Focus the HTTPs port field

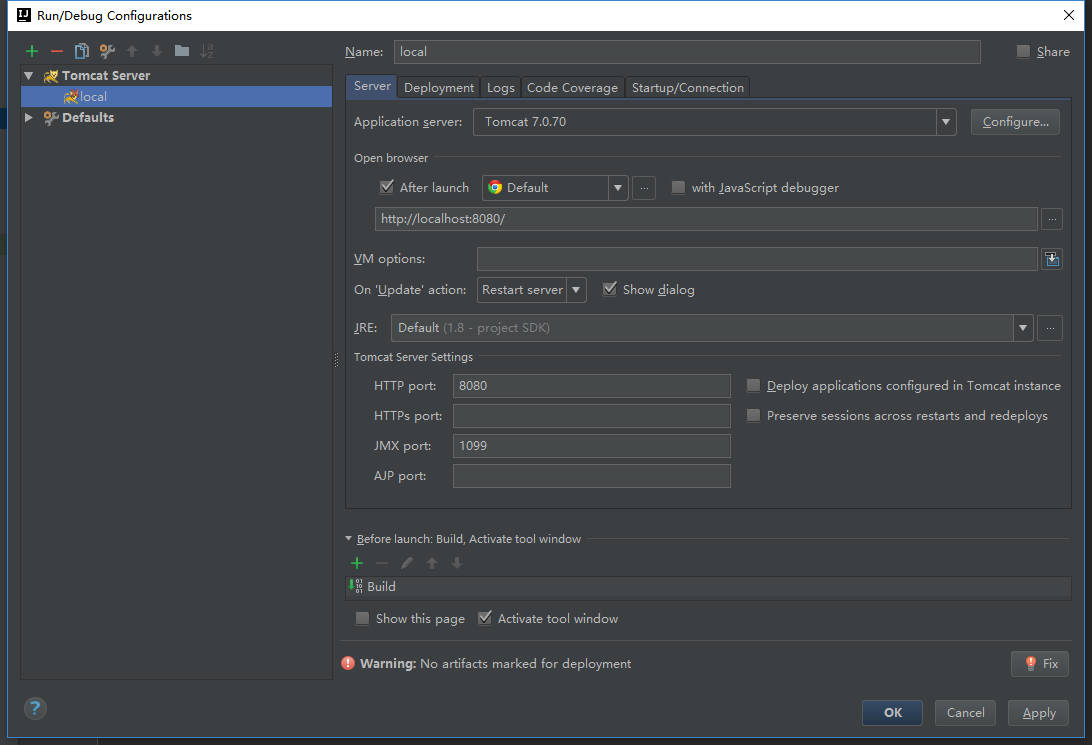point(591,416)
